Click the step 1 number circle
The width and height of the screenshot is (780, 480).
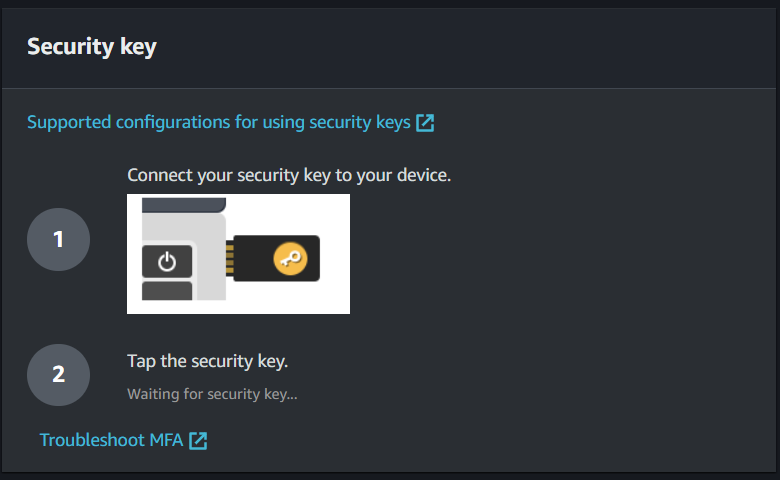[x=58, y=240]
